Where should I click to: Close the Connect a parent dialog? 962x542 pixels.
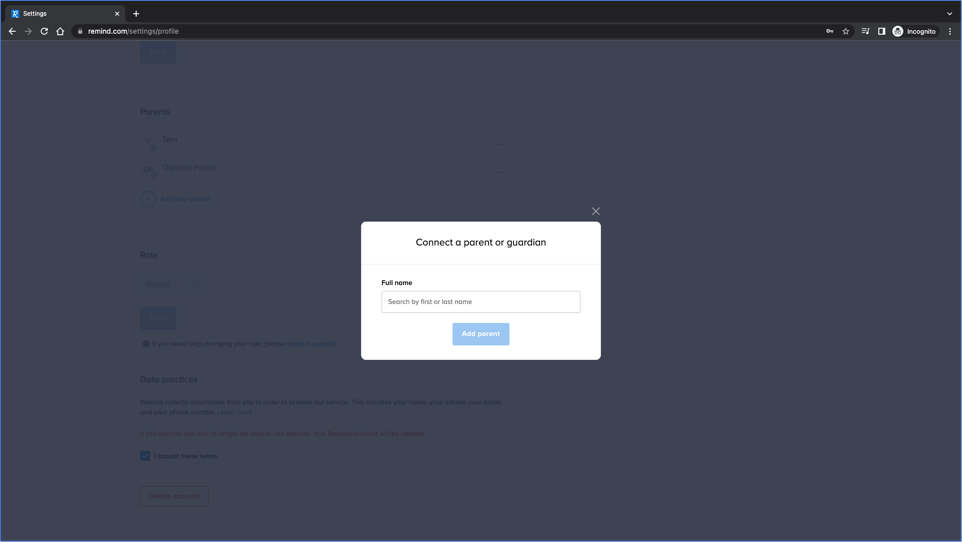point(596,211)
